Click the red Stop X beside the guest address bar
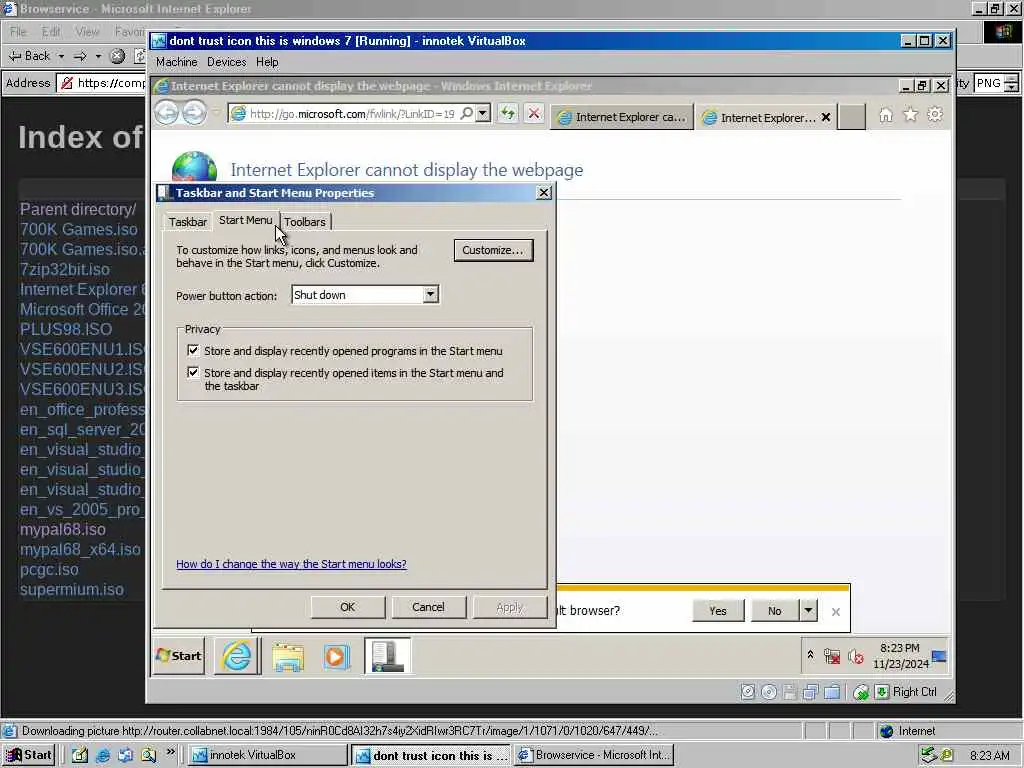Image resolution: width=1024 pixels, height=768 pixels. pos(534,114)
